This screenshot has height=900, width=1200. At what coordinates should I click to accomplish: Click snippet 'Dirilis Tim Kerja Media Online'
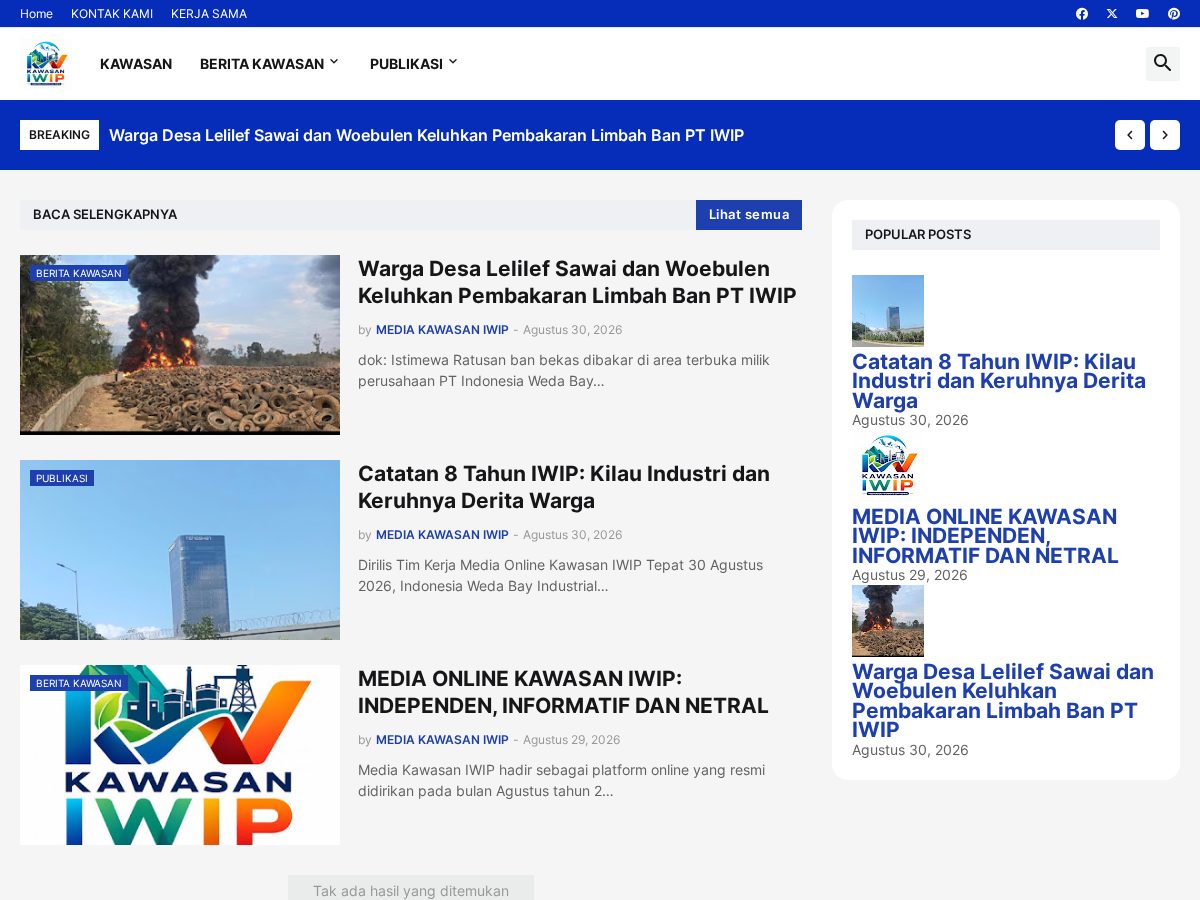[560, 575]
